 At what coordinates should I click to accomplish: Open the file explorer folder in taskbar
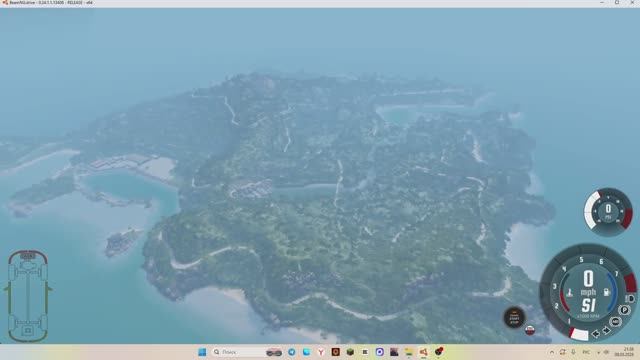[x=409, y=352]
